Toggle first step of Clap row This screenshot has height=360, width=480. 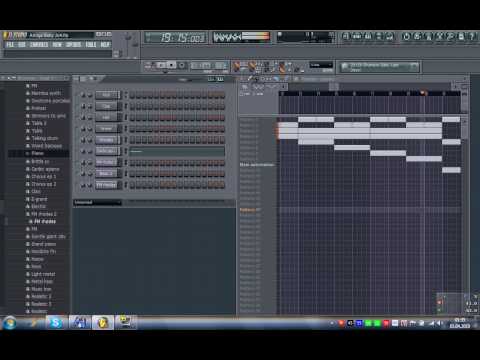click(132, 107)
